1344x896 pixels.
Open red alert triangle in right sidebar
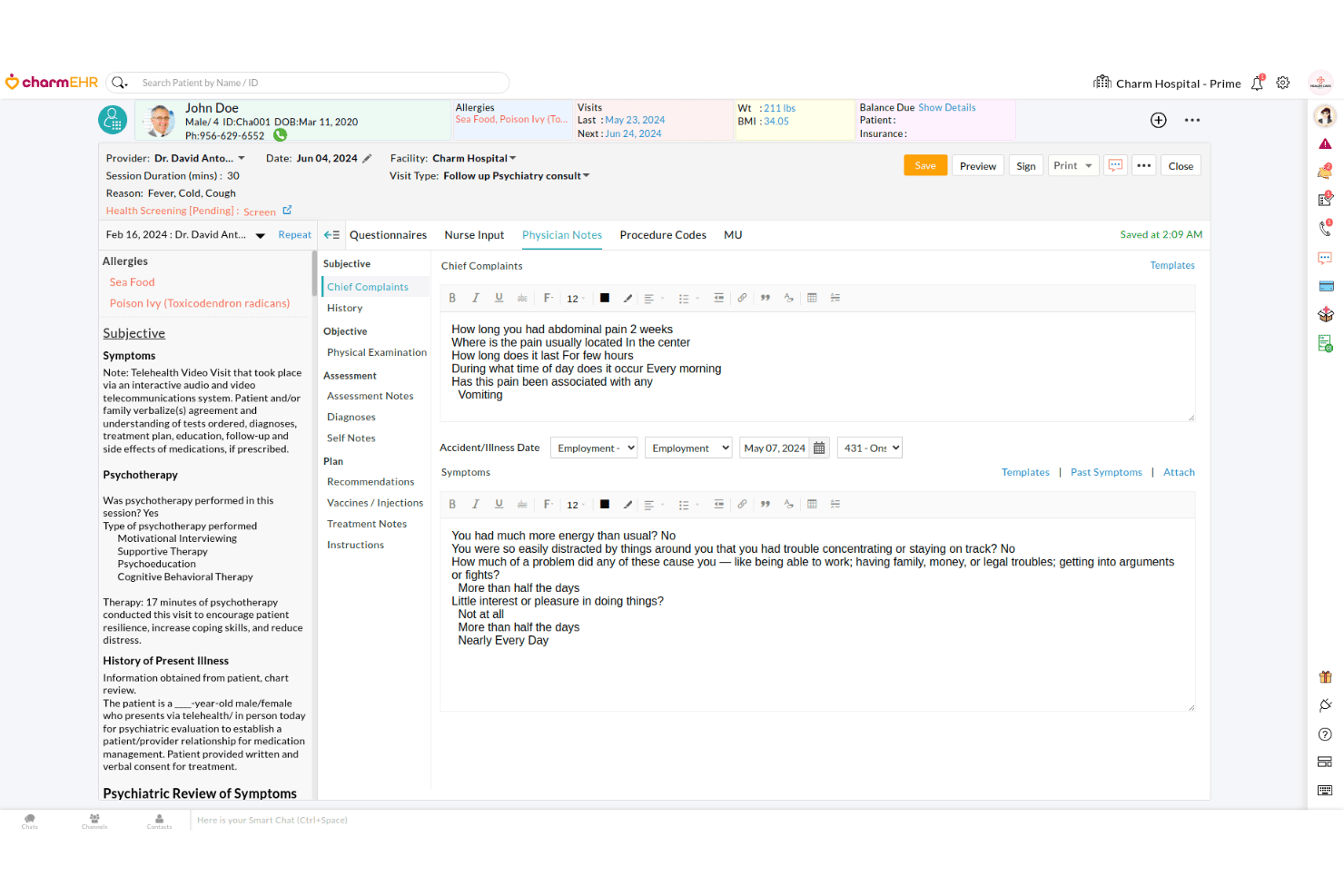click(x=1325, y=143)
